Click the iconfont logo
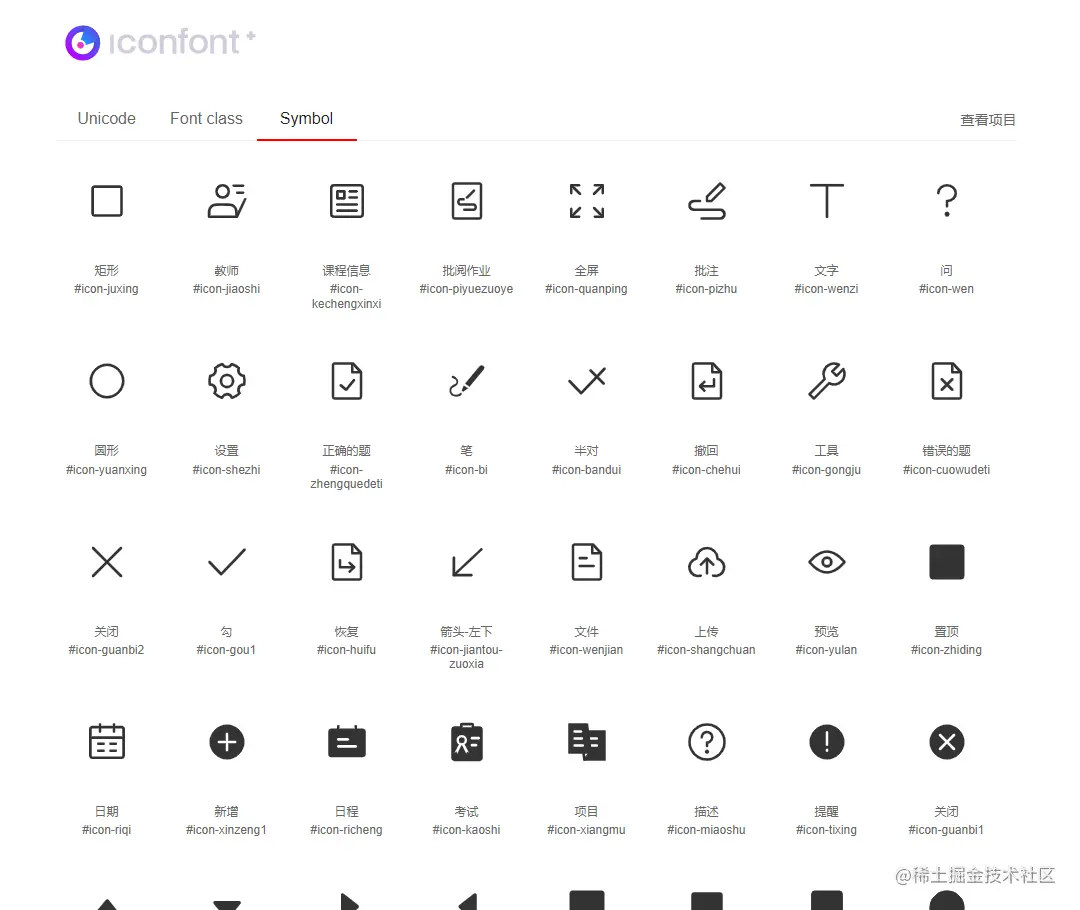This screenshot has width=1080, height=910. [x=160, y=43]
